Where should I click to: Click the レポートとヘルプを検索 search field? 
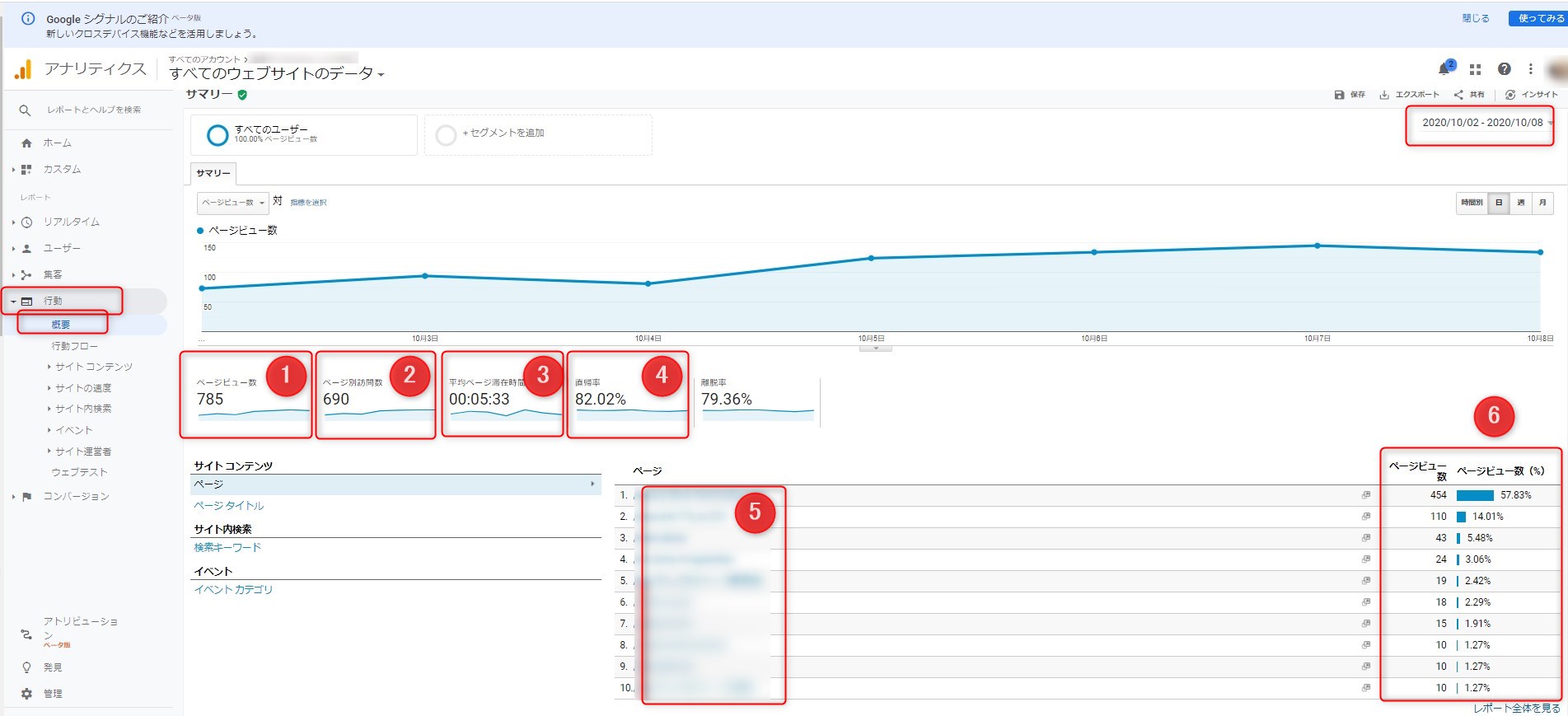pos(93,110)
